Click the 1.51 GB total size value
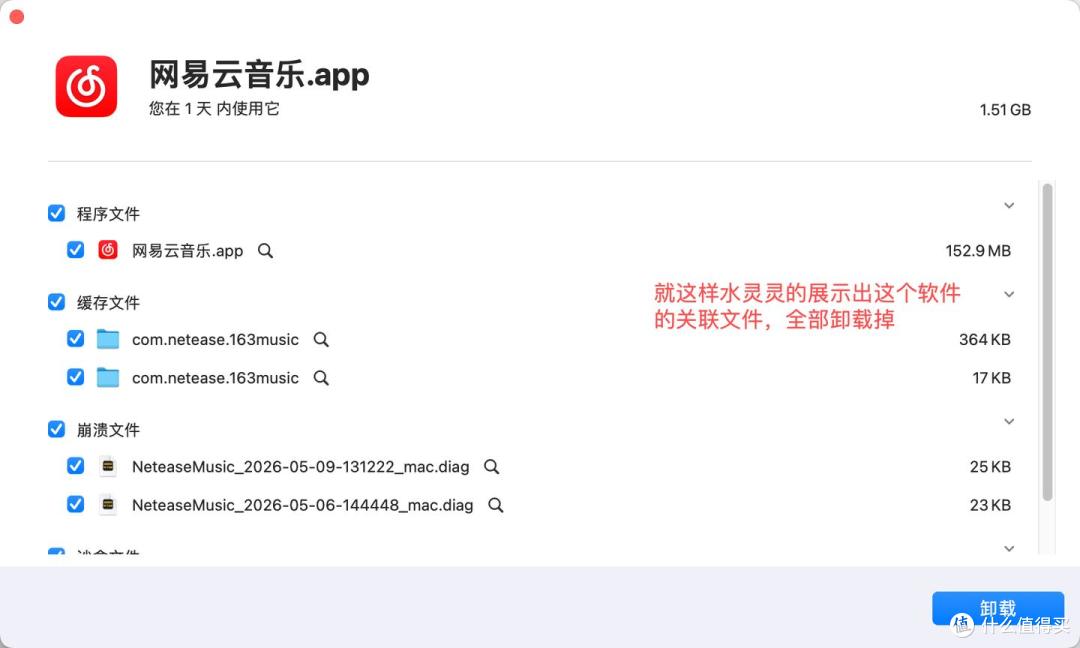Image resolution: width=1080 pixels, height=648 pixels. [x=1005, y=109]
